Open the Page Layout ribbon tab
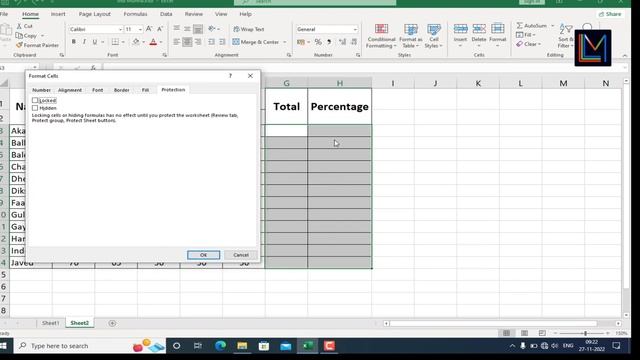The image size is (640, 360). click(x=95, y=14)
